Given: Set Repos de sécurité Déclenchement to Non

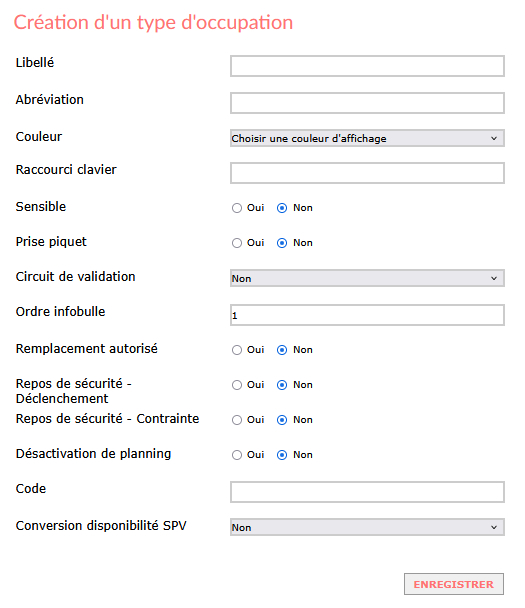Looking at the screenshot, I should (282, 385).
